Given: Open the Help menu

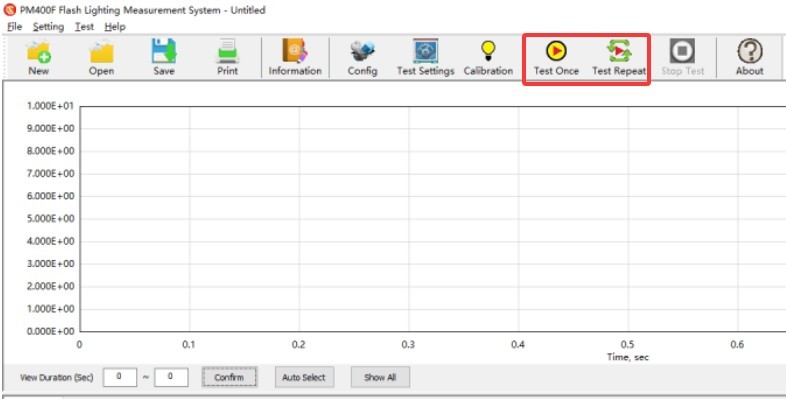Looking at the screenshot, I should [x=115, y=27].
